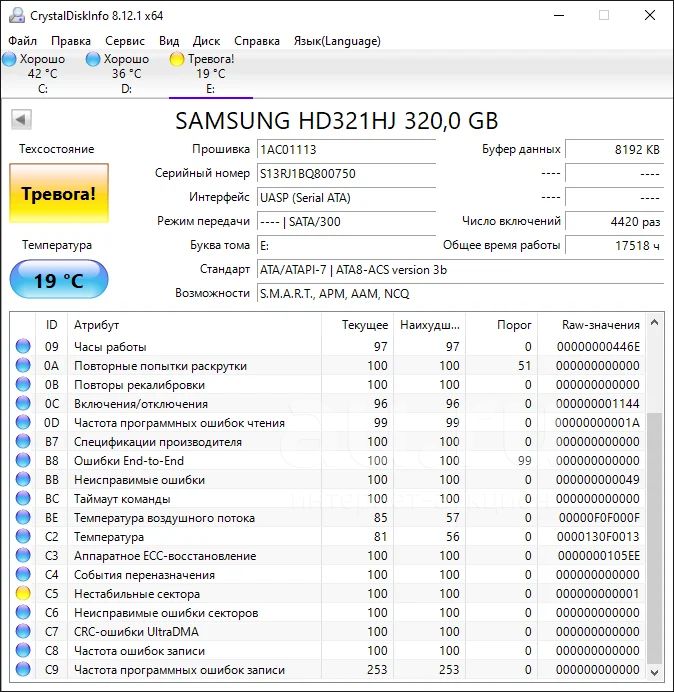This screenshot has height=692, width=674.
Task: Click scrollbar up arrow in attribute list
Action: click(655, 323)
